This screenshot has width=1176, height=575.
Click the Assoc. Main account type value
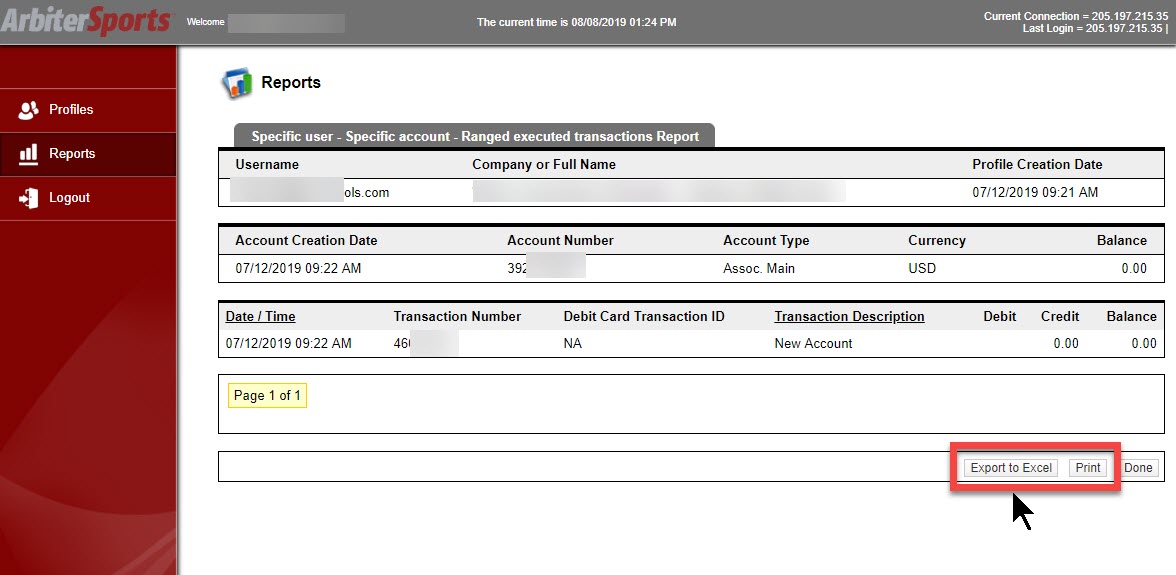click(x=758, y=268)
